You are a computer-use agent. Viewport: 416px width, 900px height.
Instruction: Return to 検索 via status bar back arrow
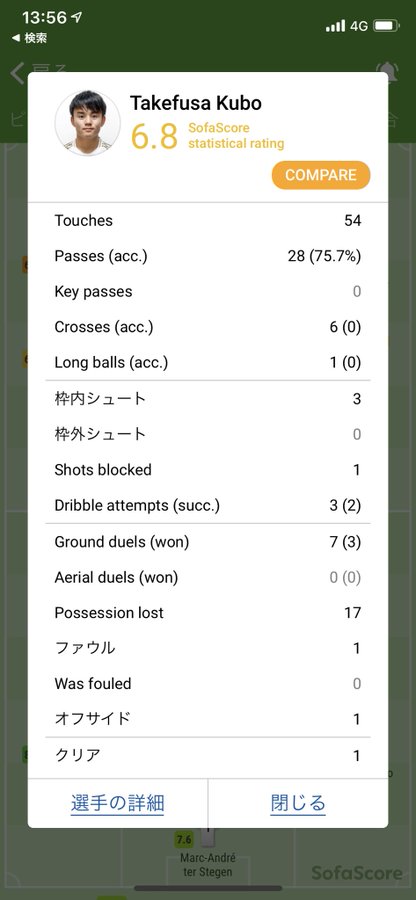coord(29,38)
